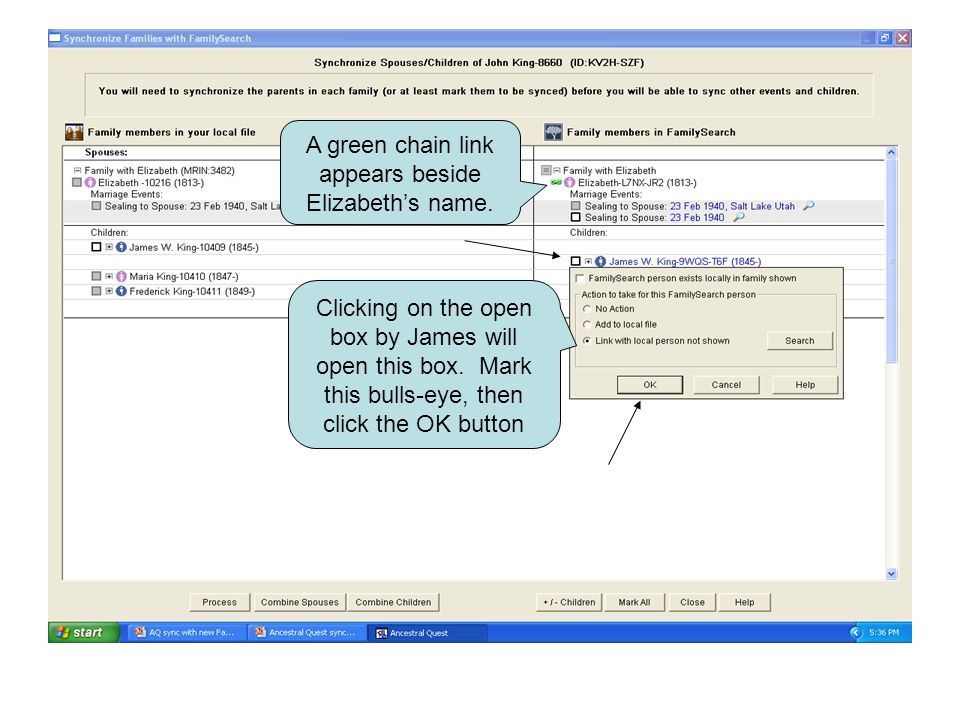The image size is (960, 720).
Task: Click the window restore button
Action: 885,38
